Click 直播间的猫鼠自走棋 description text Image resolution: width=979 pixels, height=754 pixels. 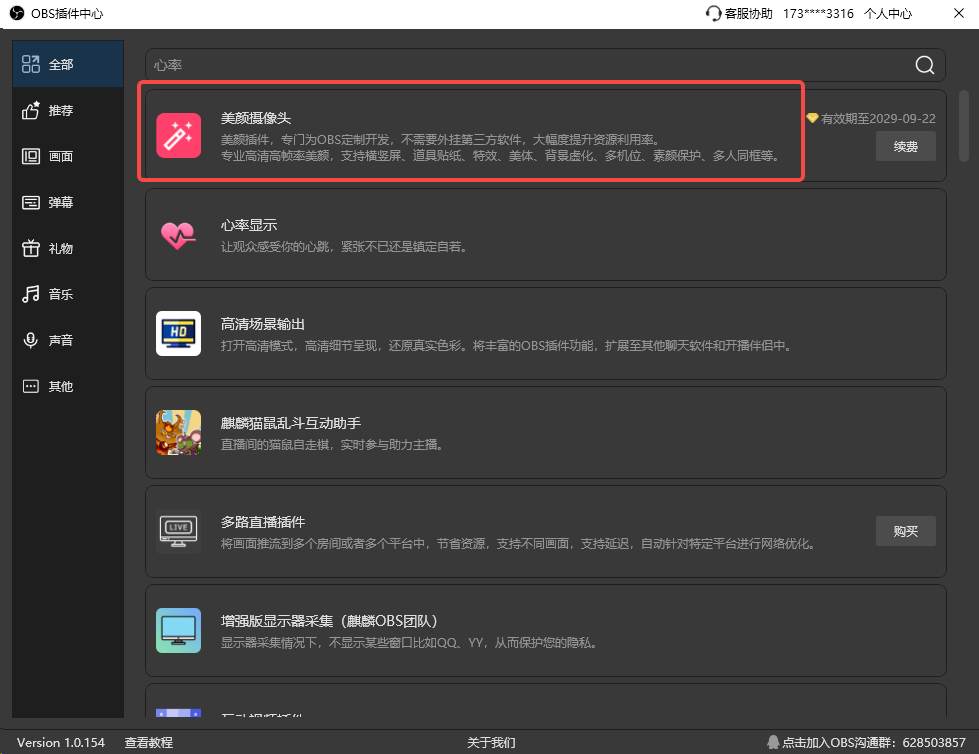coord(332,444)
